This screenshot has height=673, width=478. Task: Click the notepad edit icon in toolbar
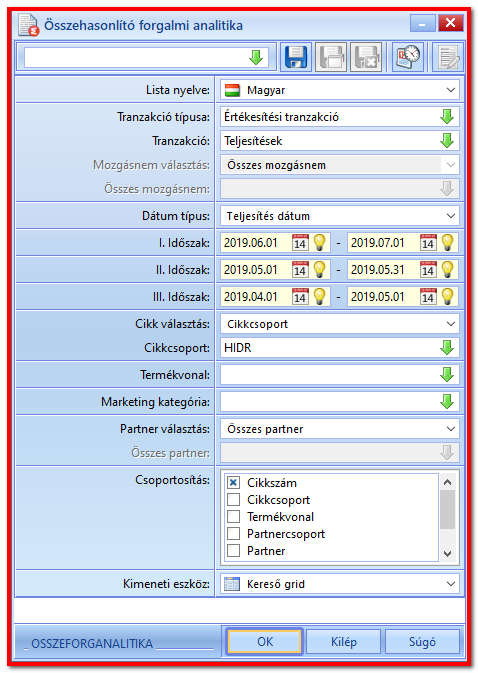tap(448, 57)
